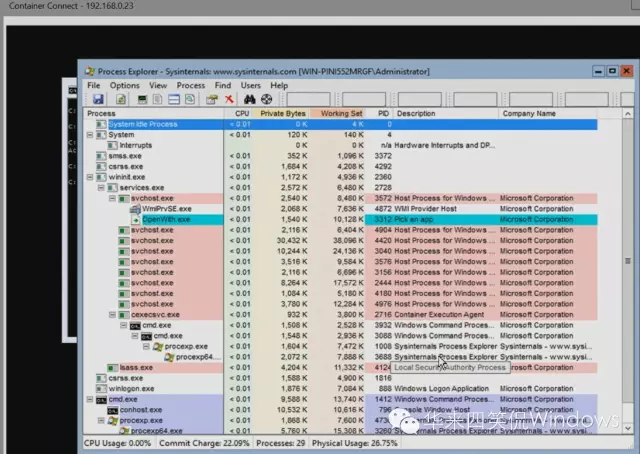Viewport: 640px width, 454px height.
Task: Click the lsass.exe process icon
Action: 113,367
